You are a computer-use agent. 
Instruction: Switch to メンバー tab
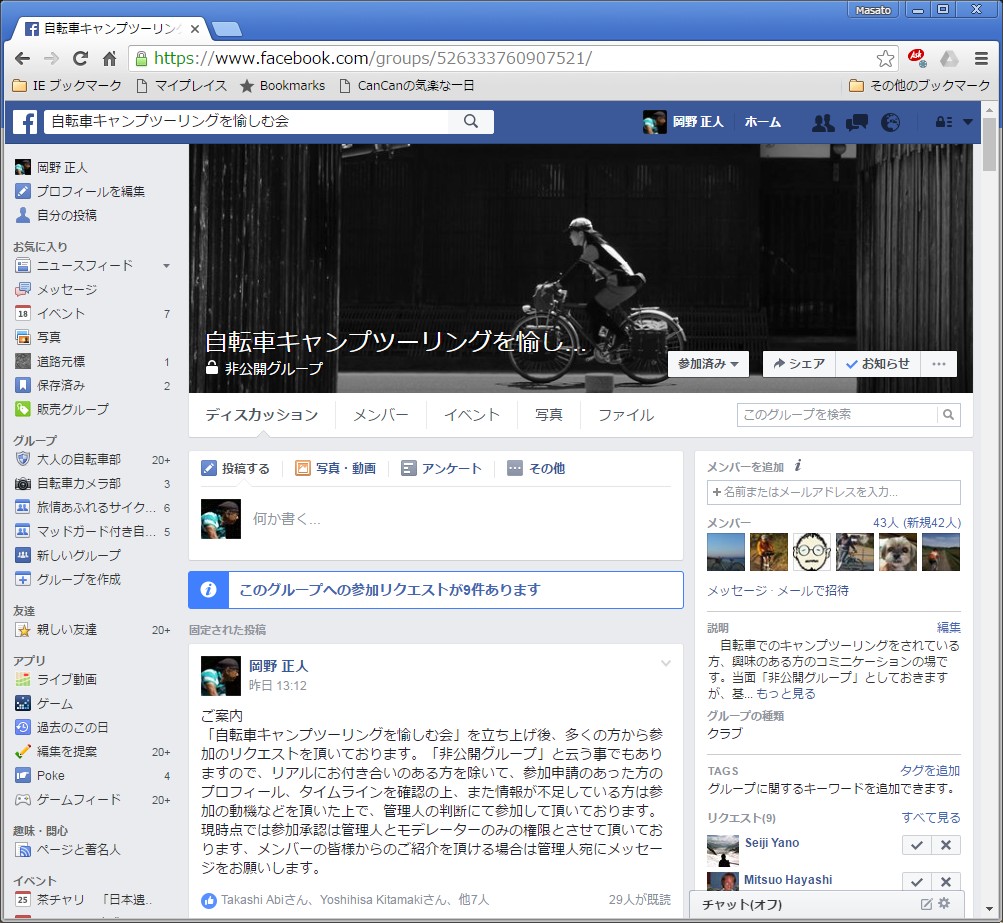(x=381, y=415)
